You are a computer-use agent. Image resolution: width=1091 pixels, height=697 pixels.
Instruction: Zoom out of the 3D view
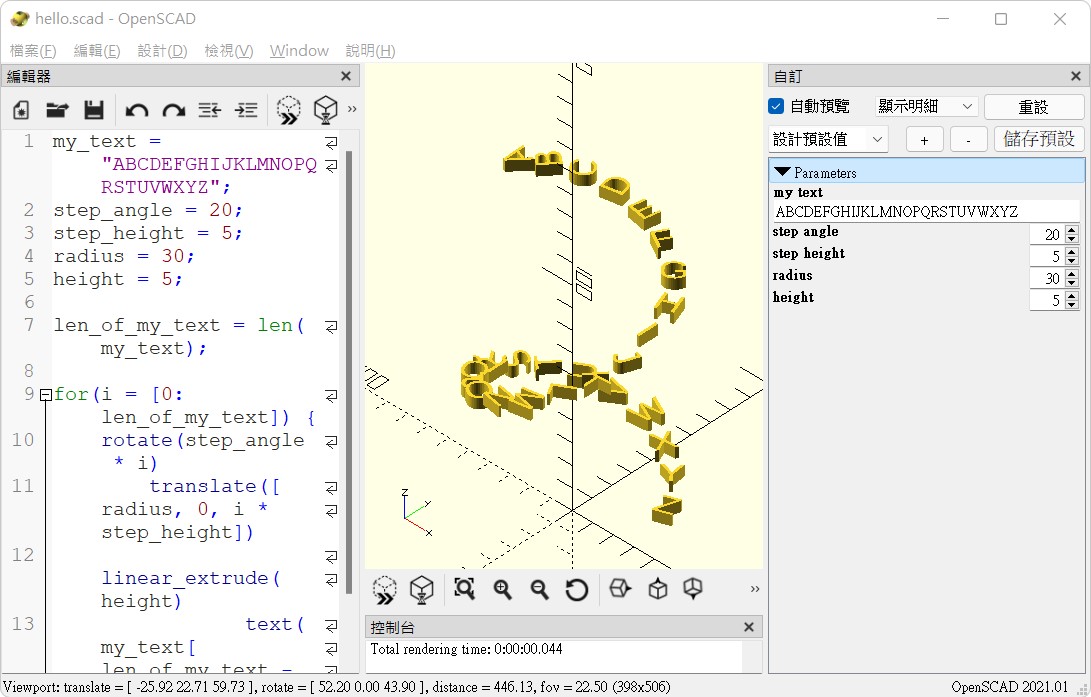click(539, 589)
